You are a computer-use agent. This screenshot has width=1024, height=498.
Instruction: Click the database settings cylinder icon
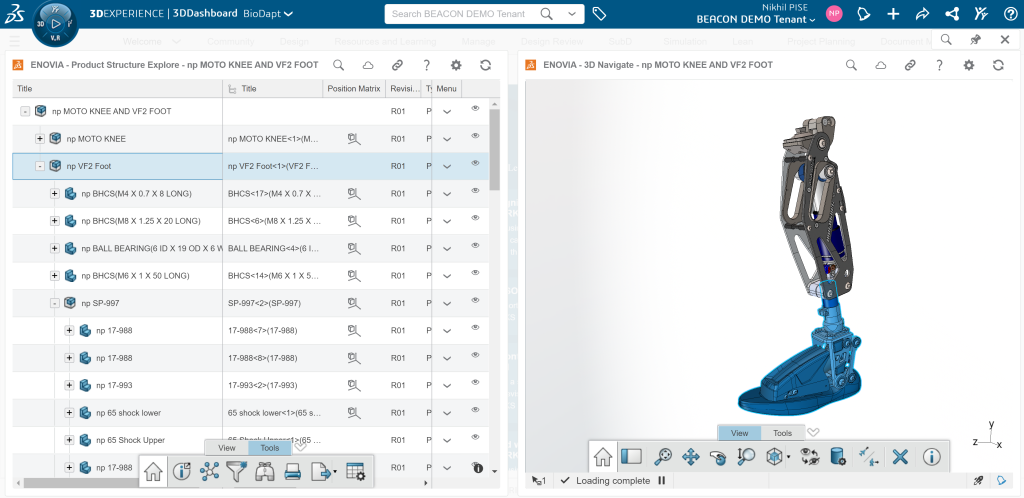click(x=838, y=456)
